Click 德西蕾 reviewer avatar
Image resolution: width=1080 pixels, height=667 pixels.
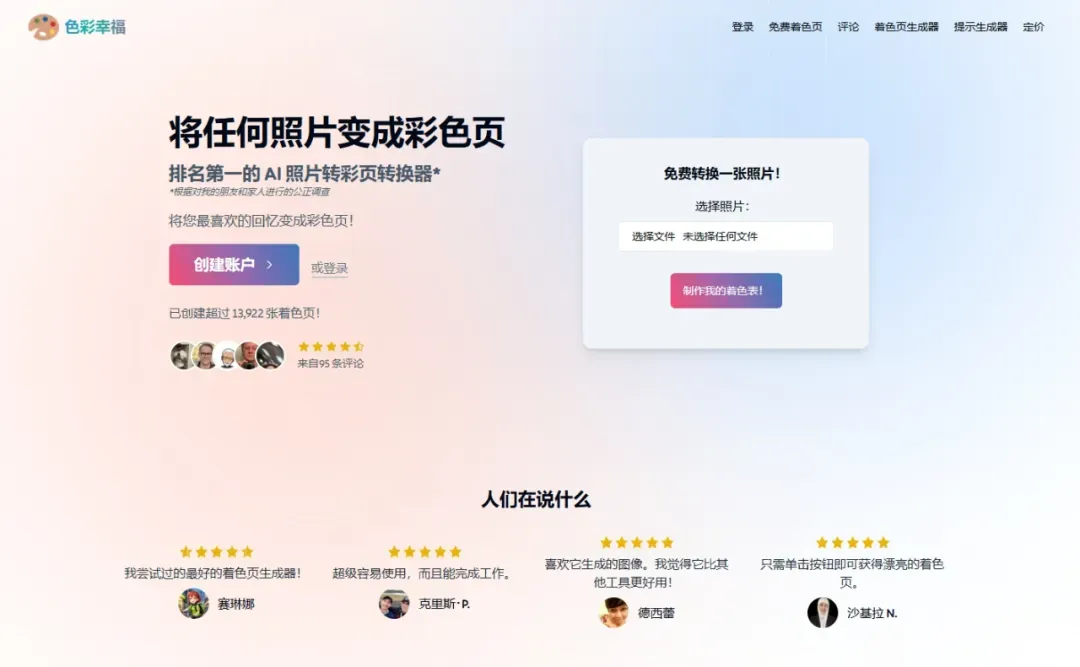coord(614,613)
